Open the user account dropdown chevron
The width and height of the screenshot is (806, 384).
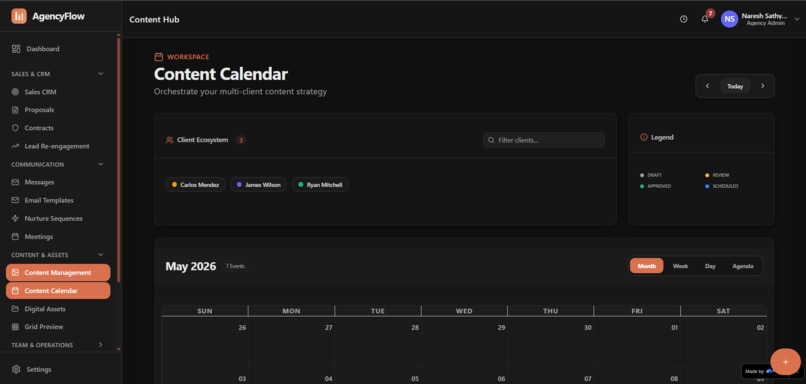[797, 19]
